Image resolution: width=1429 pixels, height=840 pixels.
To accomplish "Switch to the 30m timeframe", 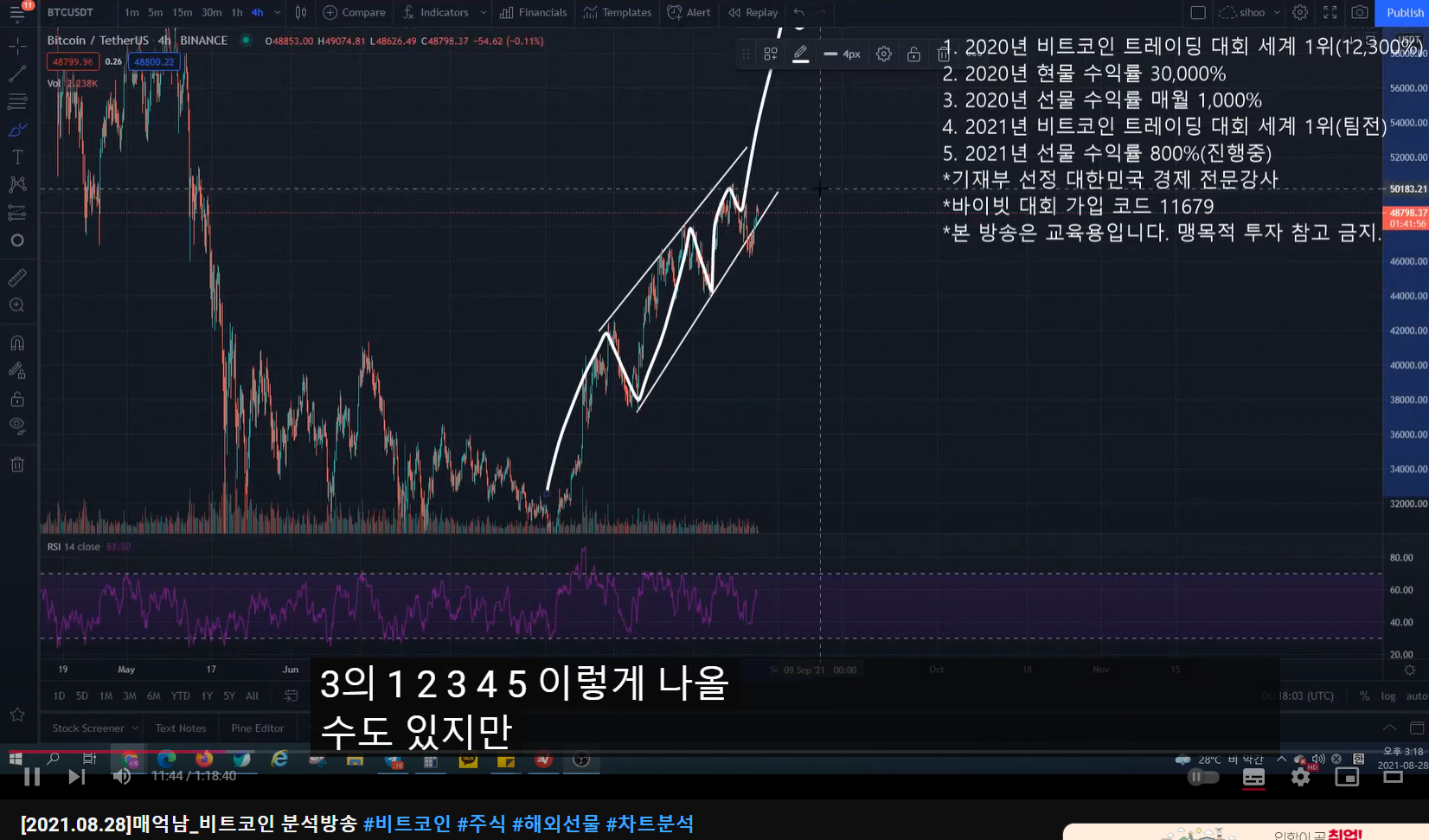I will pos(212,12).
